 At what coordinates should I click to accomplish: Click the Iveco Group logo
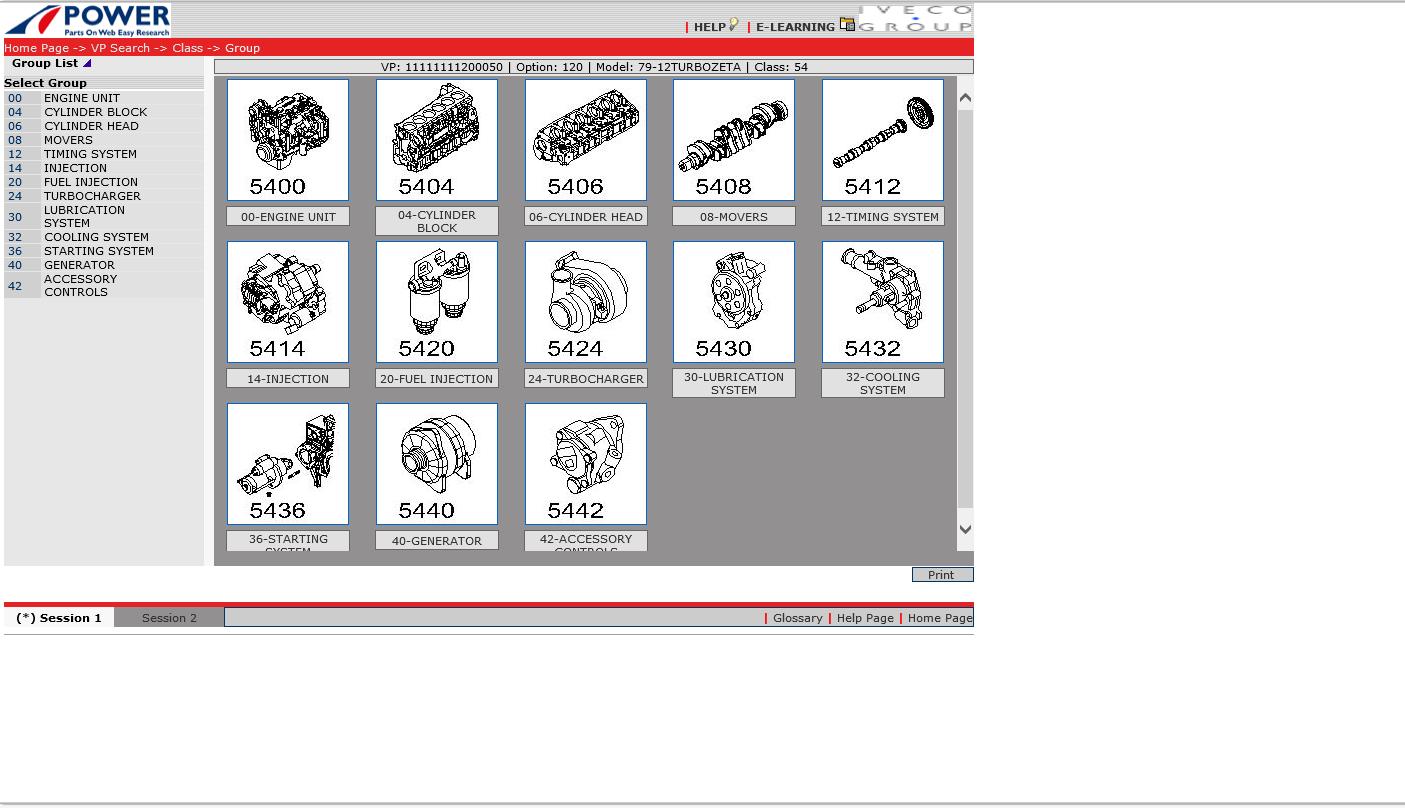[915, 19]
